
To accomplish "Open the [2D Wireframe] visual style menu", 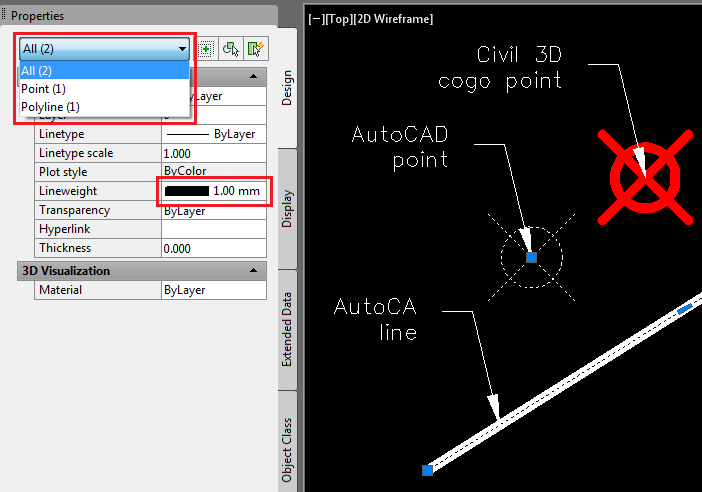I will (x=394, y=19).
